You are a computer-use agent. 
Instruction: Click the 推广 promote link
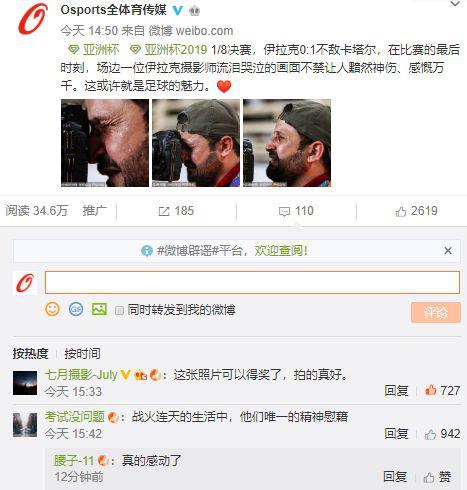pyautogui.click(x=95, y=211)
